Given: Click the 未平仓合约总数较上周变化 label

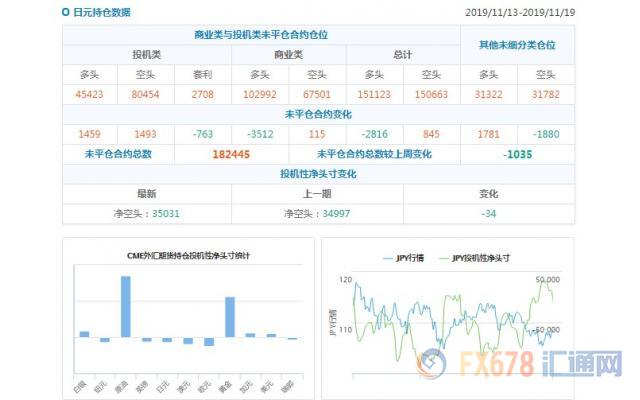Looking at the screenshot, I should (374, 154).
